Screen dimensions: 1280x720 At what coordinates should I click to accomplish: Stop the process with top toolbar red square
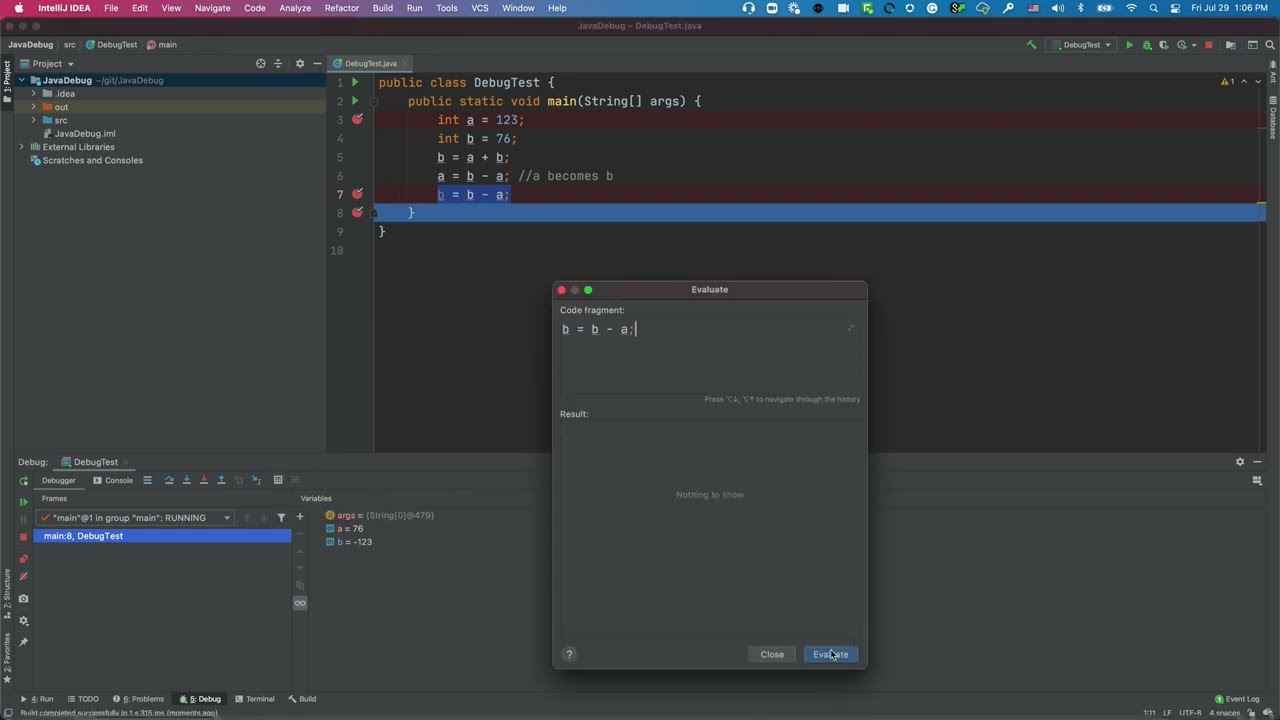pyautogui.click(x=1208, y=45)
